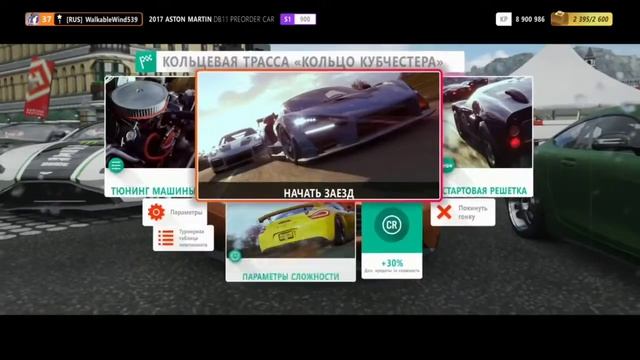Open ПАРАМЕТРЫ СЛОЖНОСТИ settings
The image size is (640, 360).
(291, 242)
